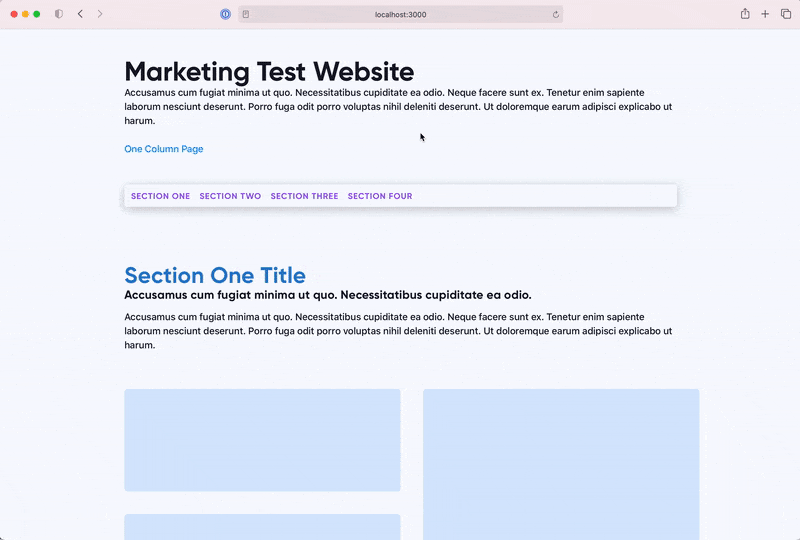Click the page reader icon in address bar
800x540 pixels.
(246, 14)
